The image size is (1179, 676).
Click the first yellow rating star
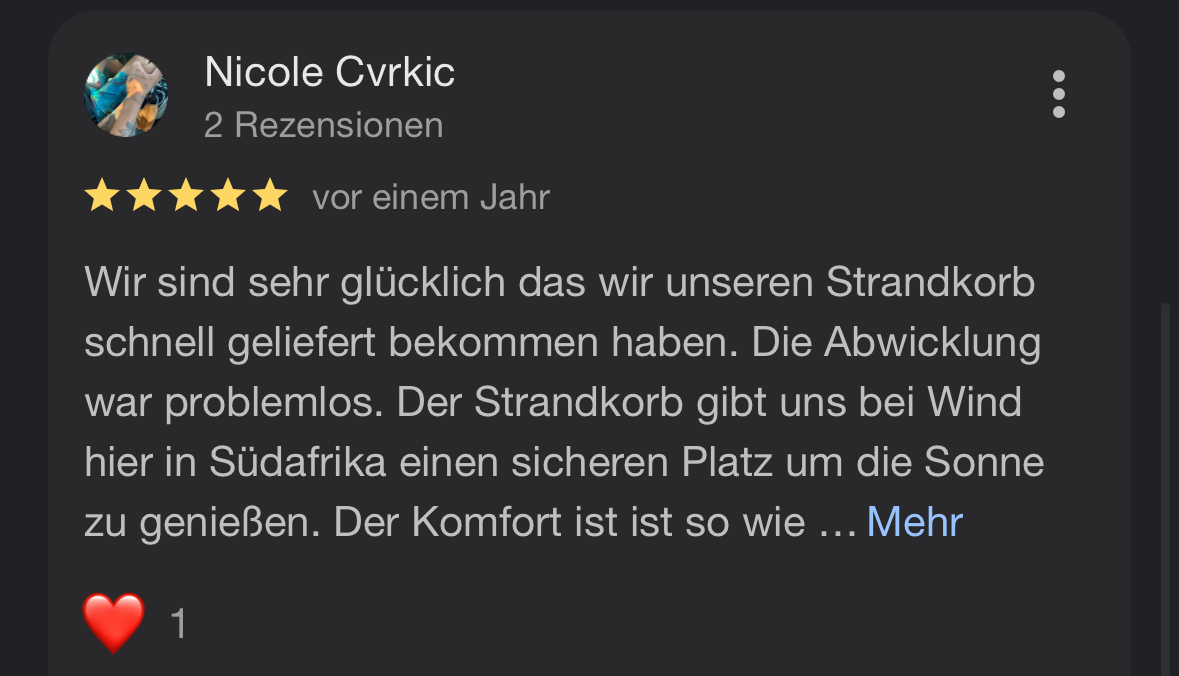coord(102,196)
